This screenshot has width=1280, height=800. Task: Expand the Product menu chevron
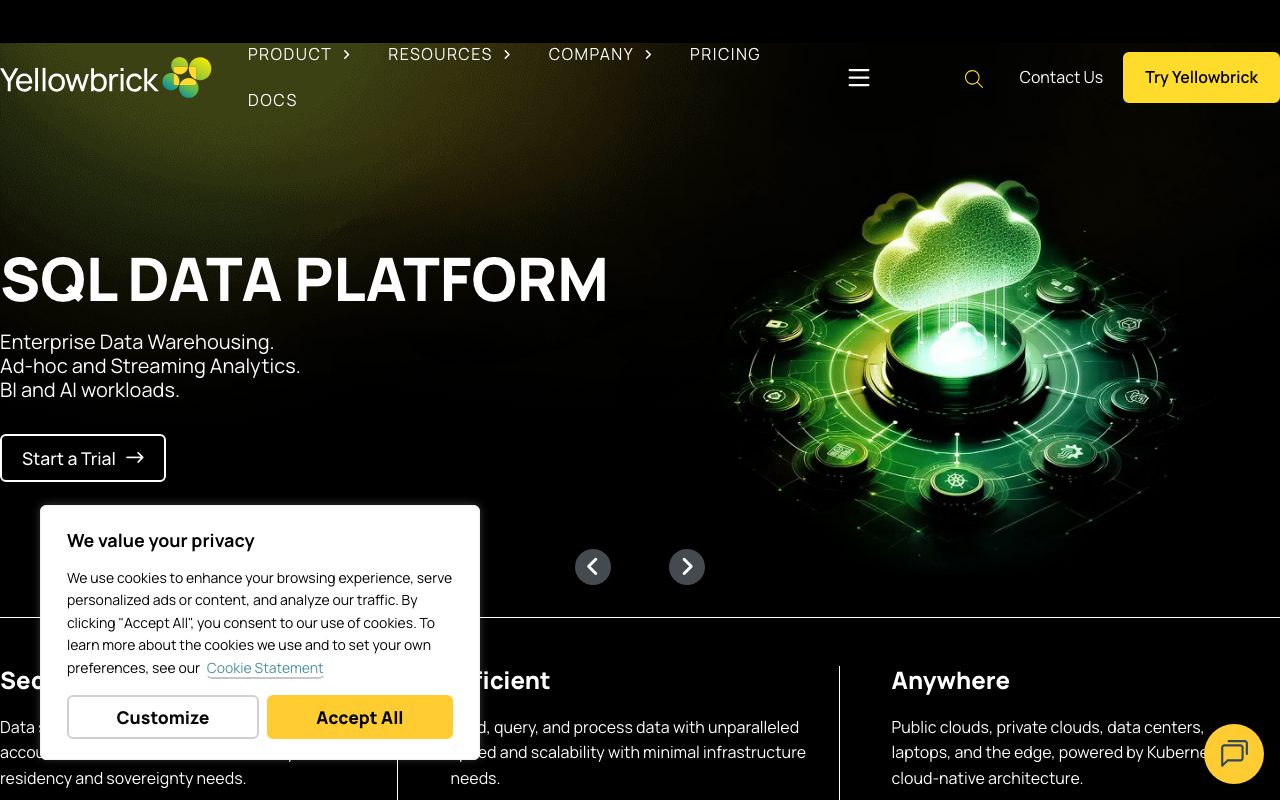tap(347, 54)
